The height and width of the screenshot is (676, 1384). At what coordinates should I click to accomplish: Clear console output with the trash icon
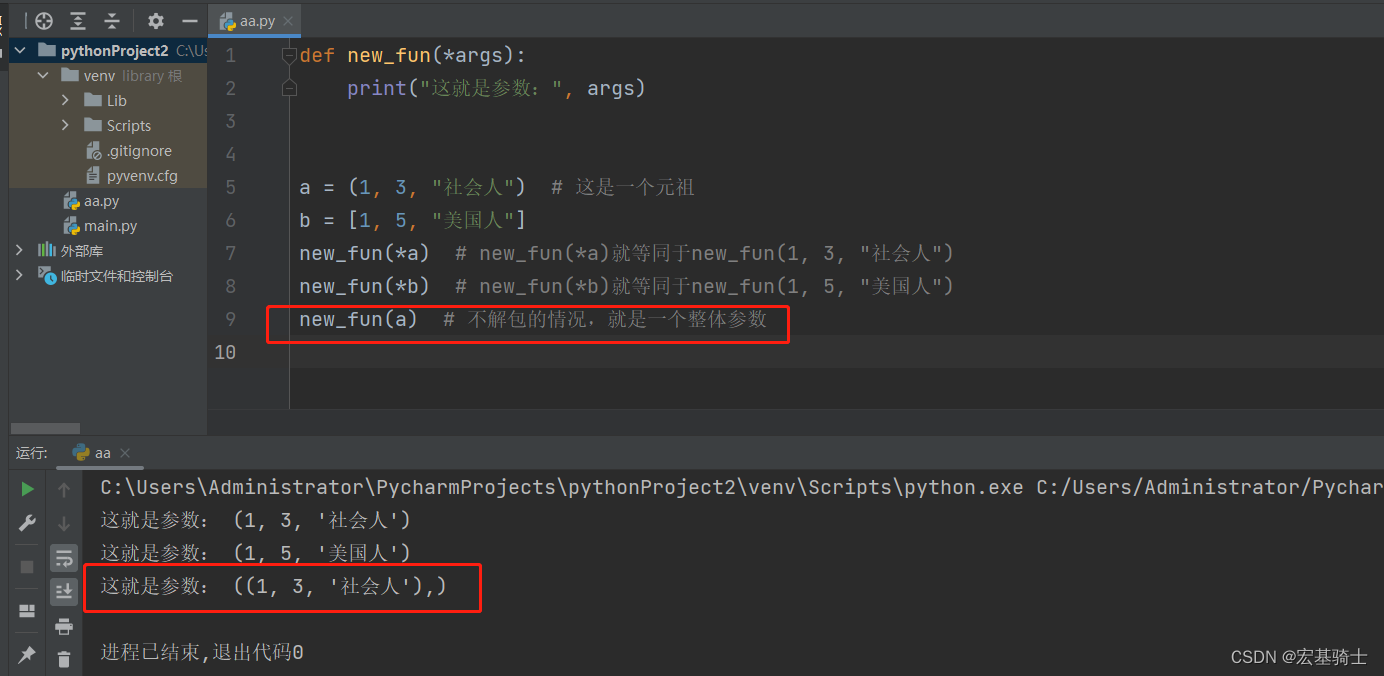point(64,657)
